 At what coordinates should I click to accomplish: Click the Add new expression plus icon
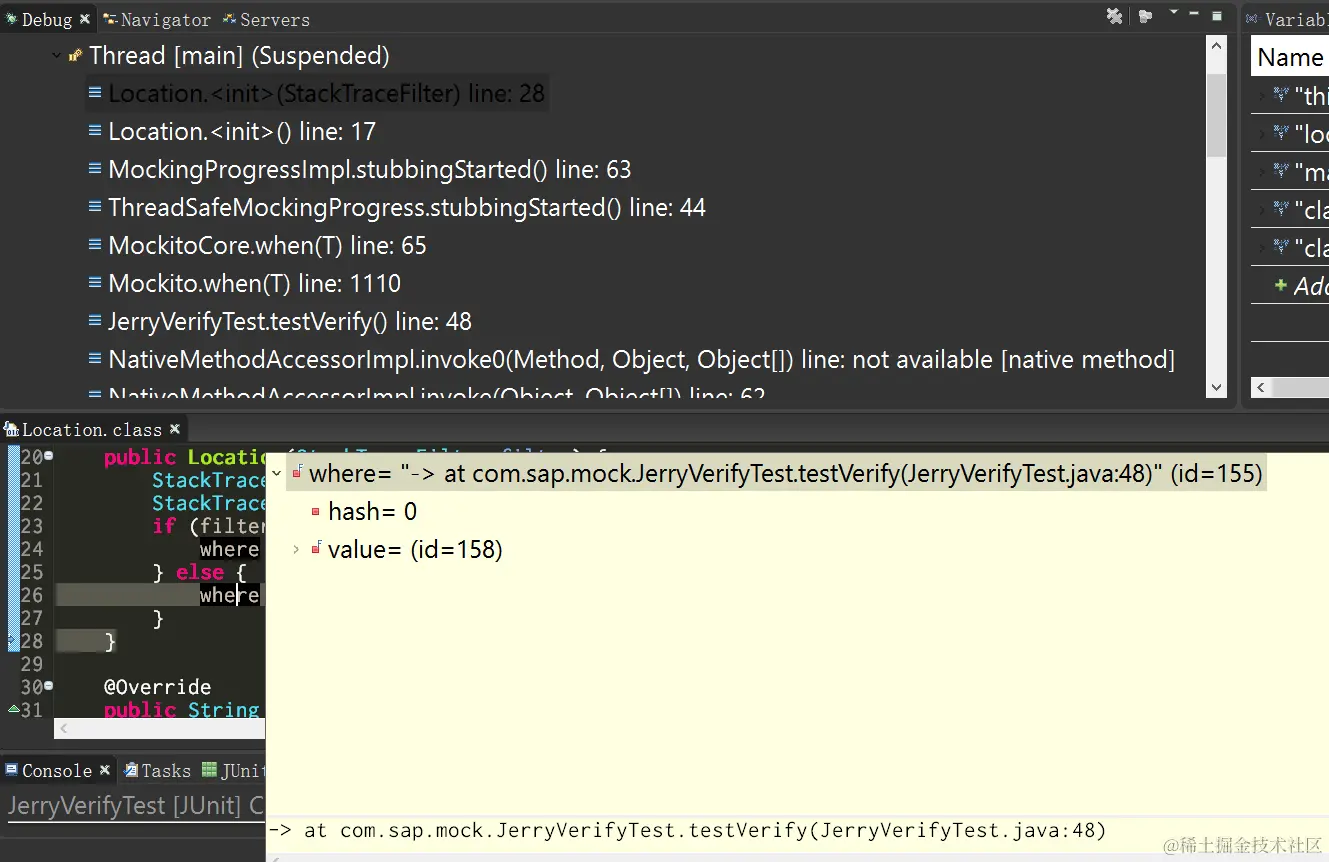pyautogui.click(x=1281, y=286)
